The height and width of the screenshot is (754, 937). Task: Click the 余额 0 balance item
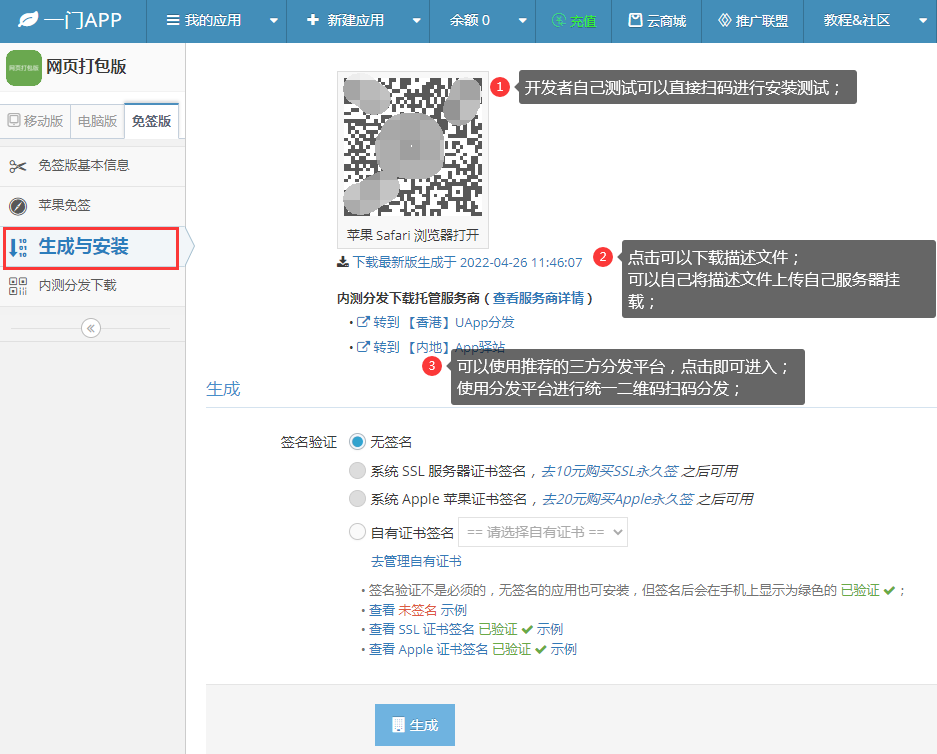coord(470,20)
